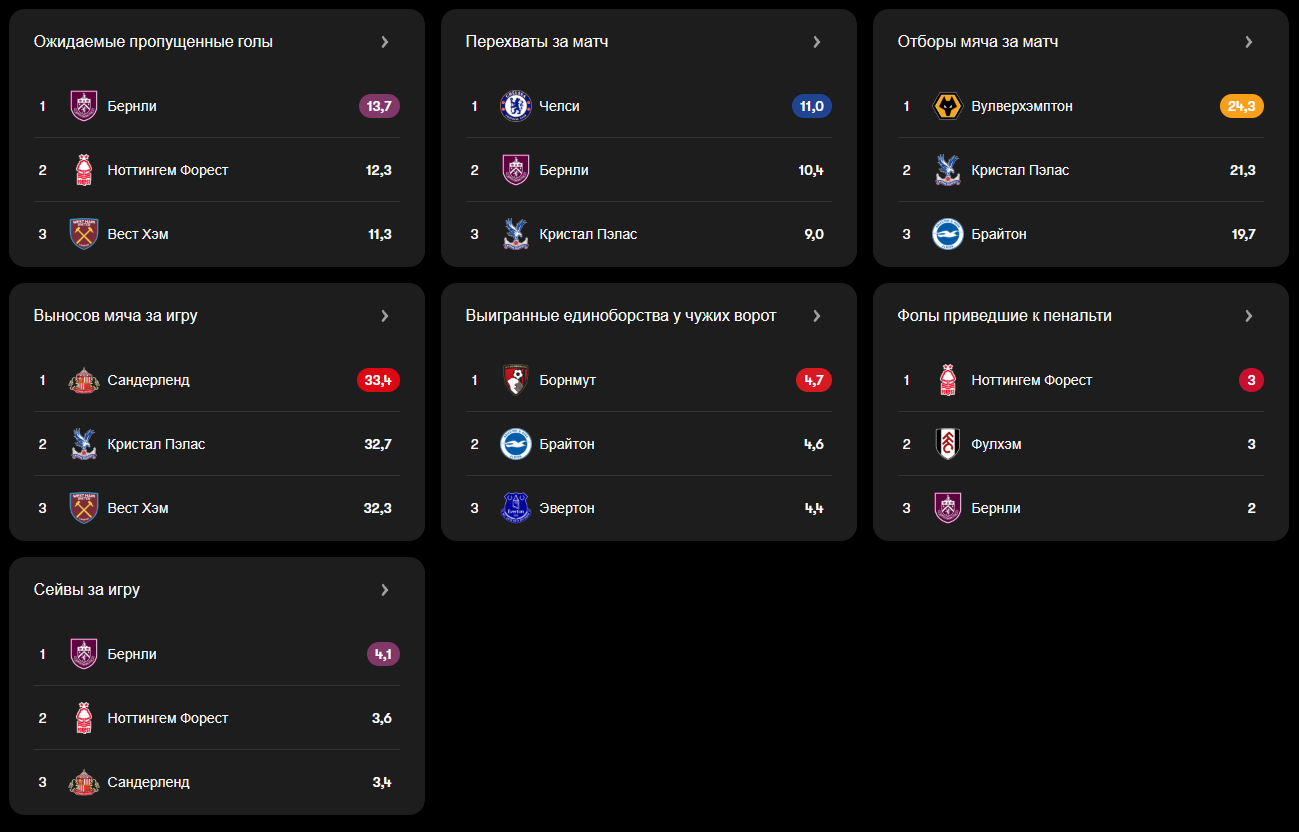Image resolution: width=1299 pixels, height=832 pixels.
Task: Open Фолы приведшие к пенальти chevron
Action: 1249,316
